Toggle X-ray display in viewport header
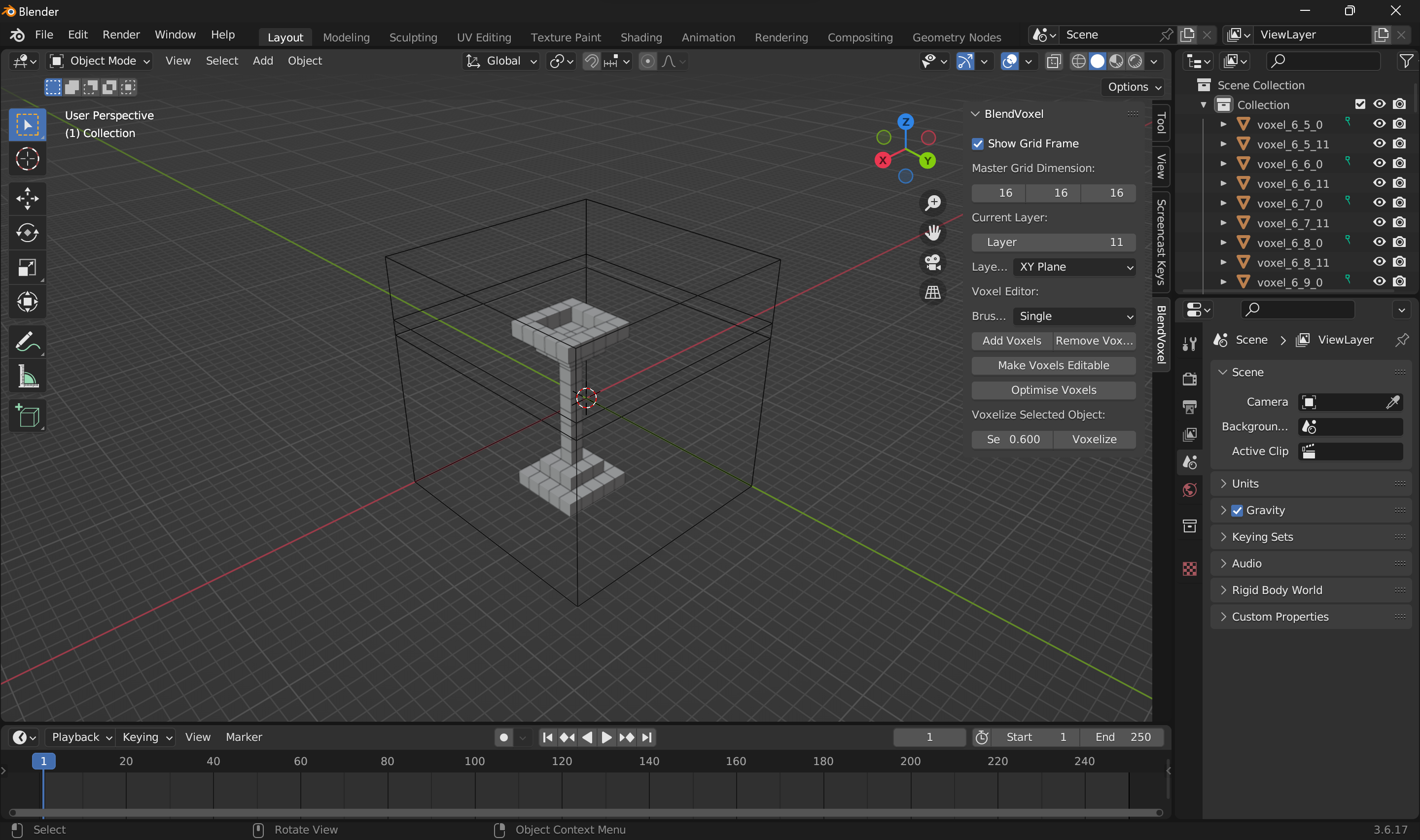The image size is (1420, 840). tap(1054, 61)
